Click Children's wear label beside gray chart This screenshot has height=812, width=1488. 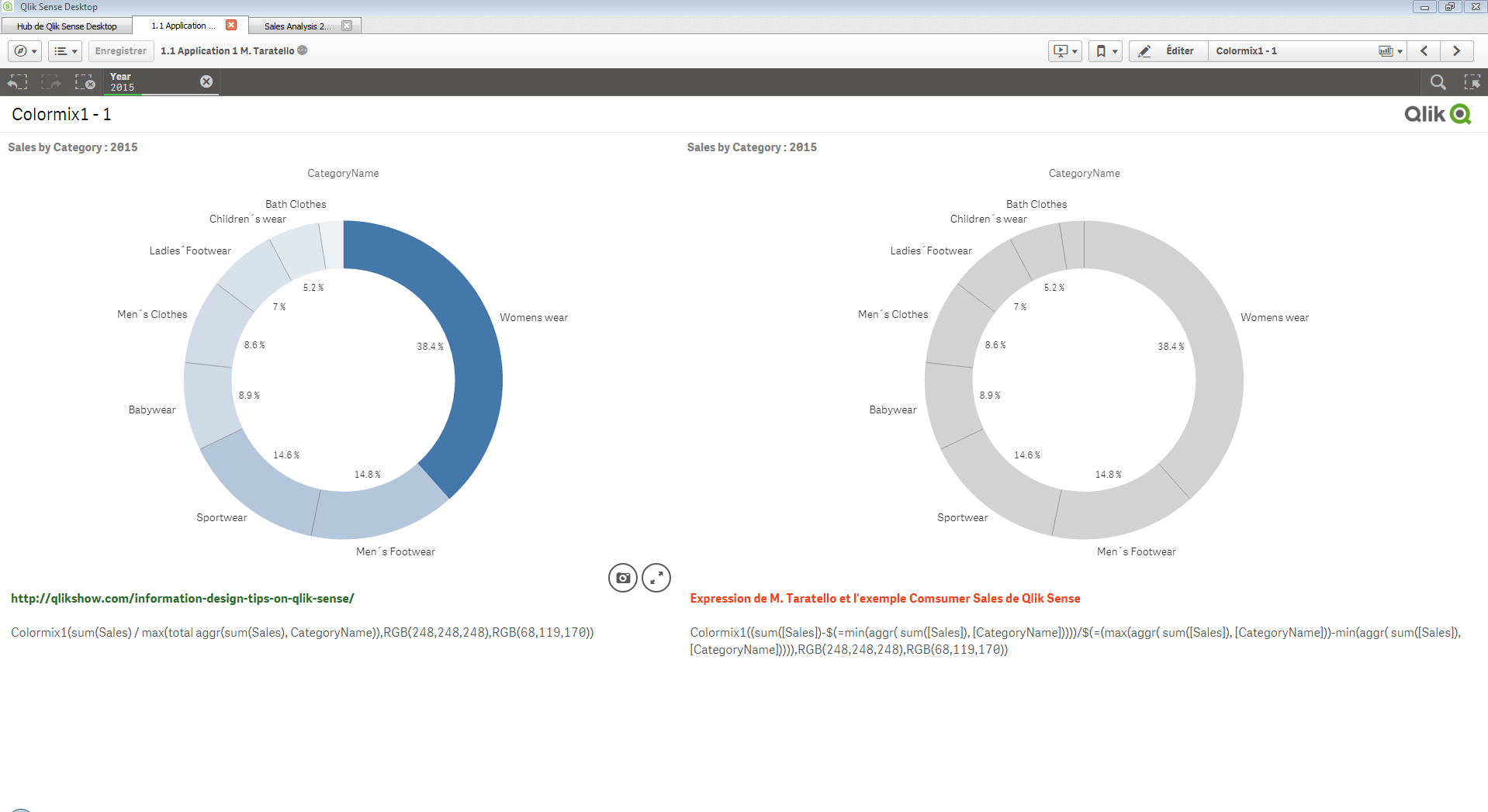pos(988,219)
